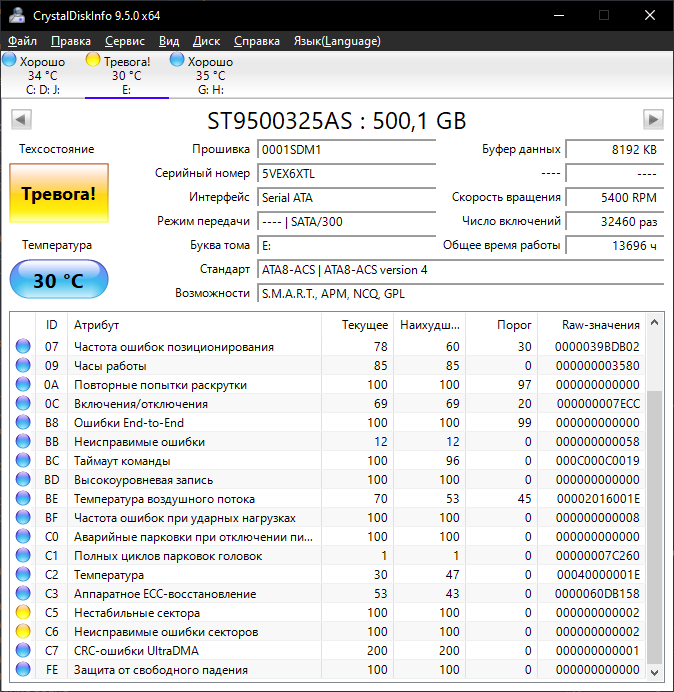The image size is (674, 692).
Task: Click the 30 °C temperature button
Action: point(59,280)
